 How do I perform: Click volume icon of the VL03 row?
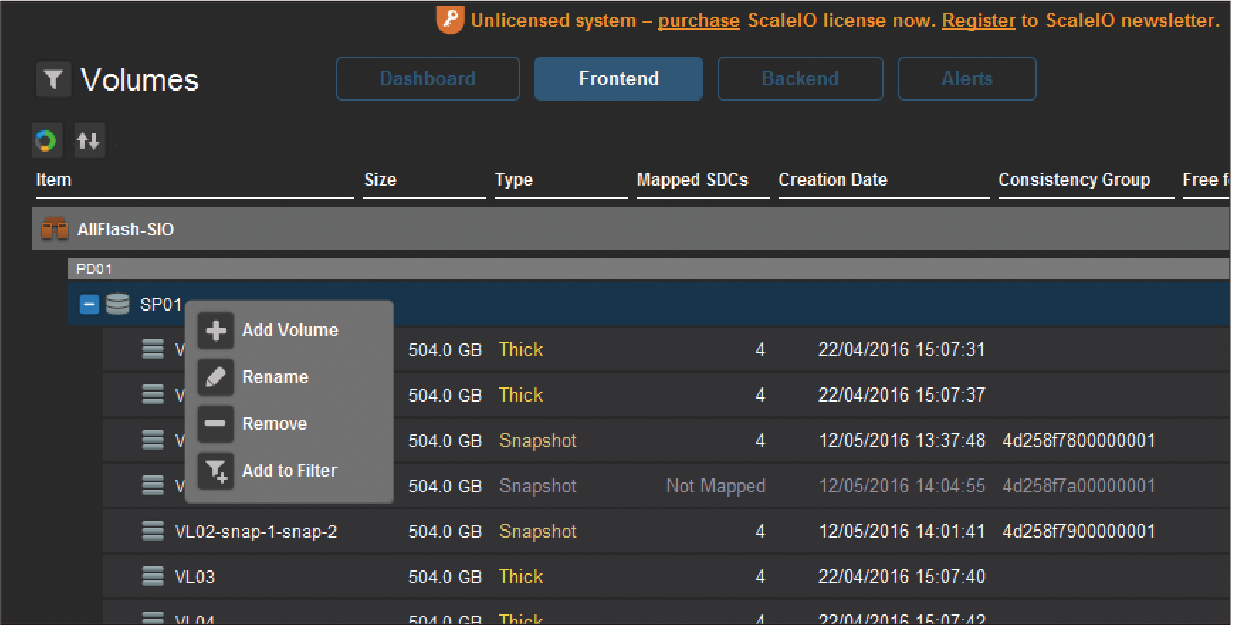pos(153,576)
